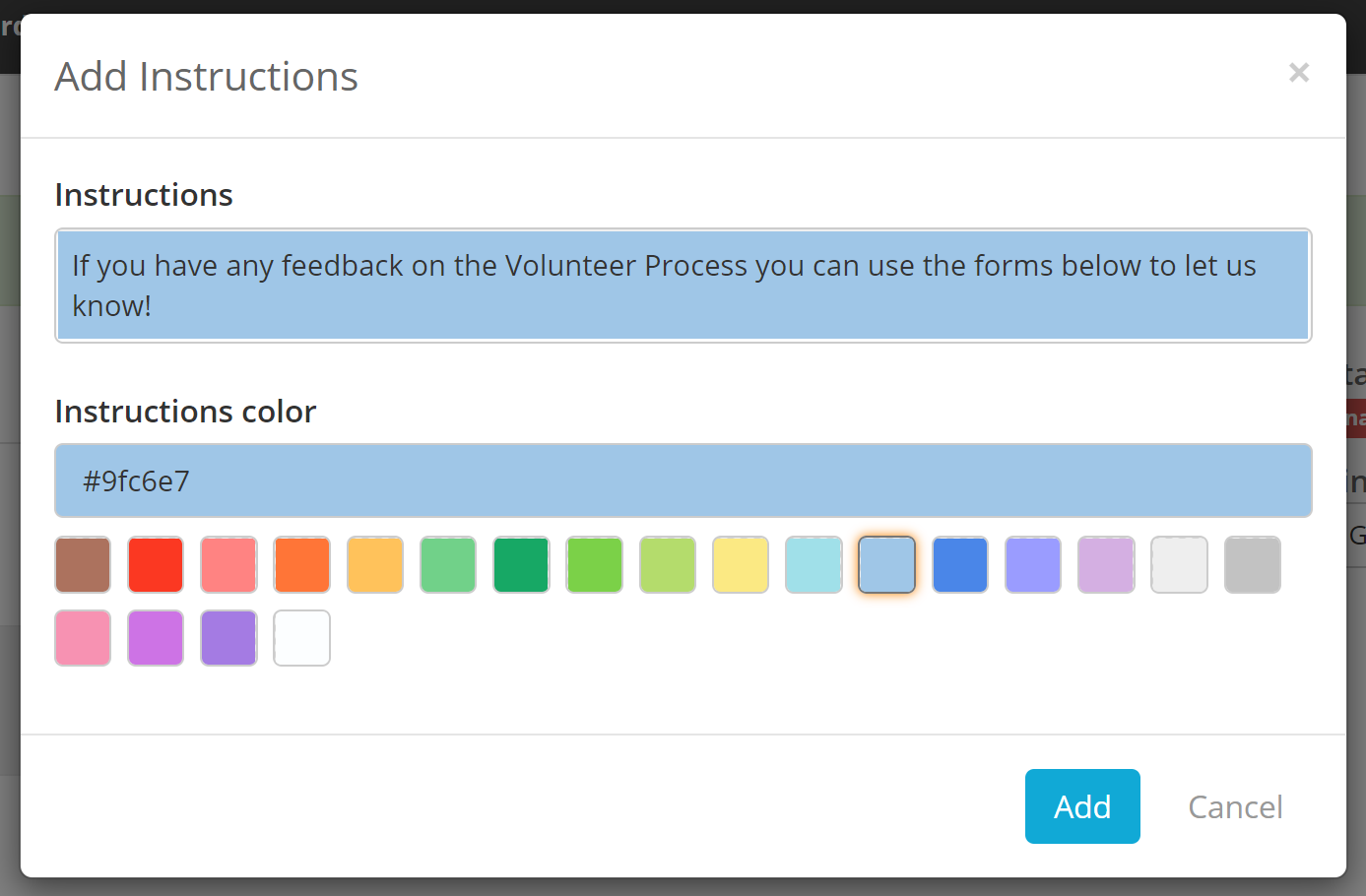Pick the white color swatch
The image size is (1366, 896).
click(x=301, y=637)
